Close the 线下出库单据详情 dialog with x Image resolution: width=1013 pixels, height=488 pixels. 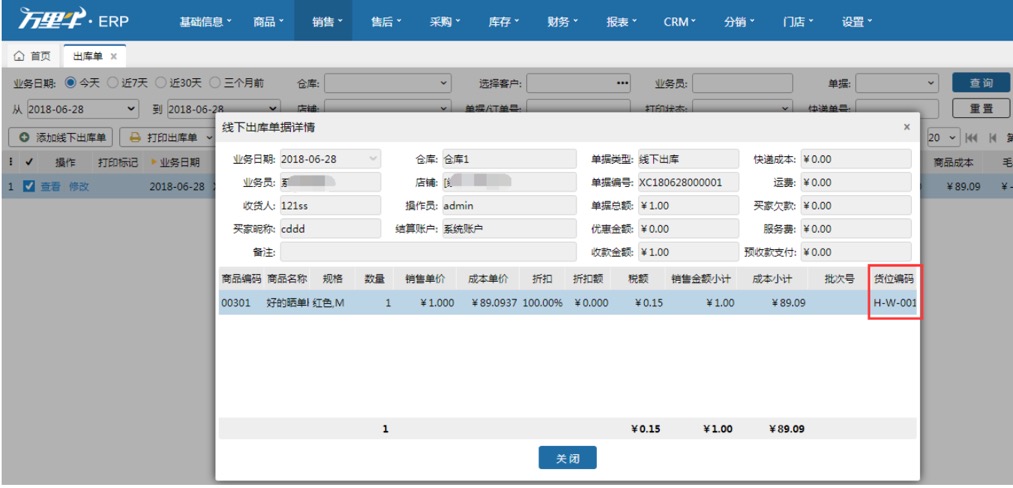click(906, 127)
